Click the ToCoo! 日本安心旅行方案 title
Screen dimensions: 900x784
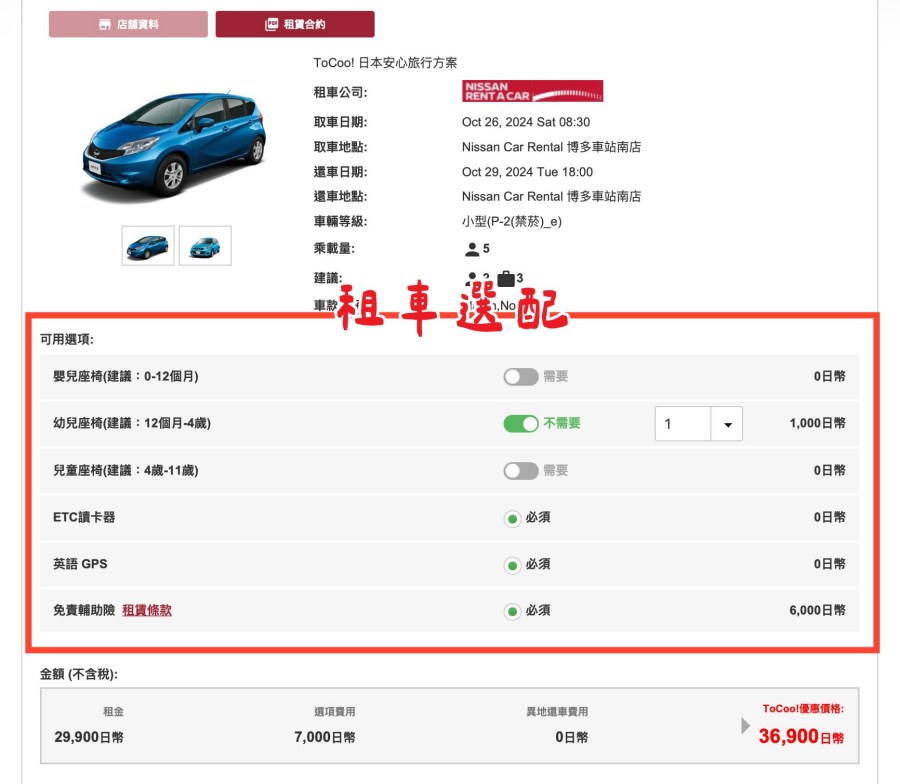pos(385,63)
